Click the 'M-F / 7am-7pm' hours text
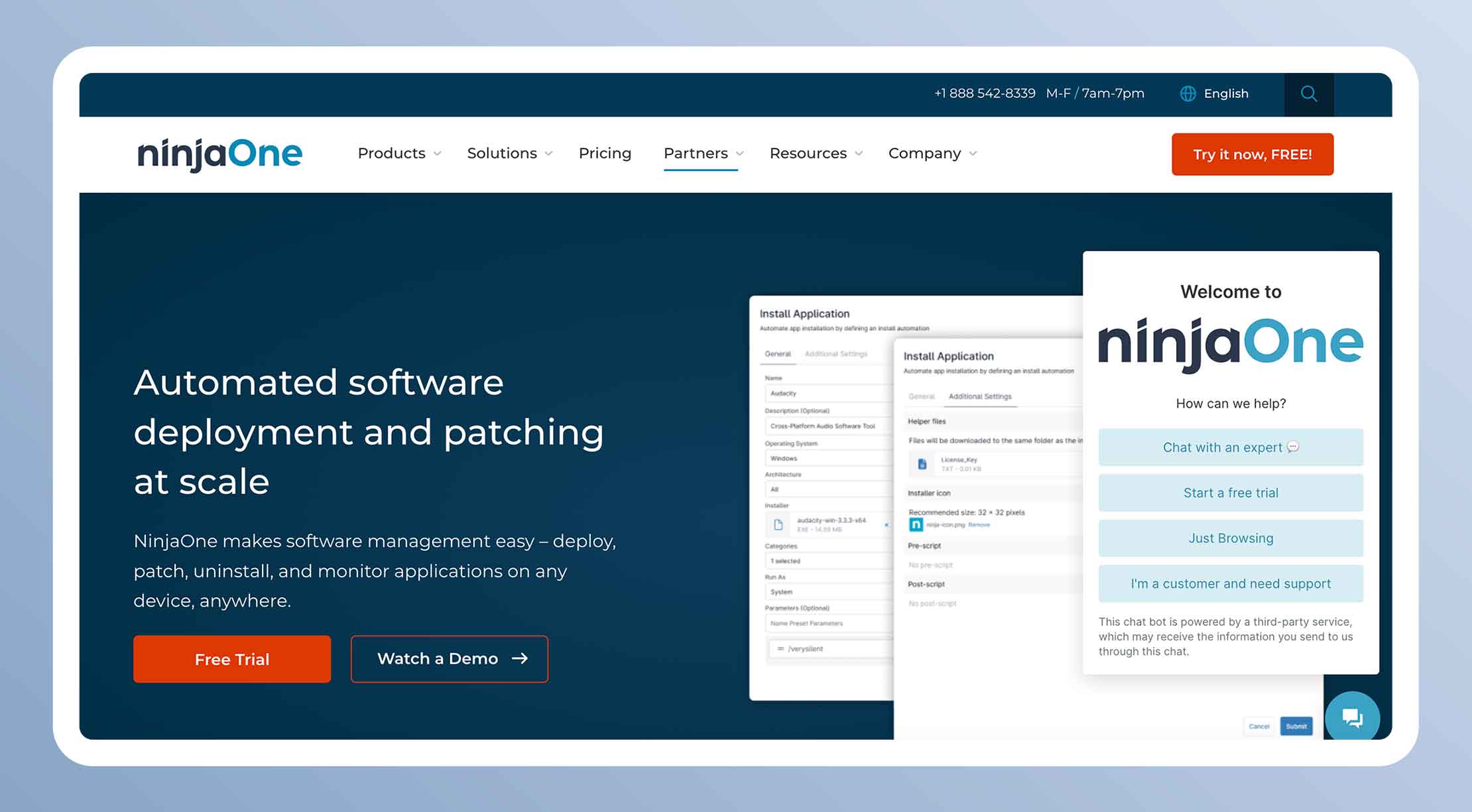 pyautogui.click(x=1095, y=93)
